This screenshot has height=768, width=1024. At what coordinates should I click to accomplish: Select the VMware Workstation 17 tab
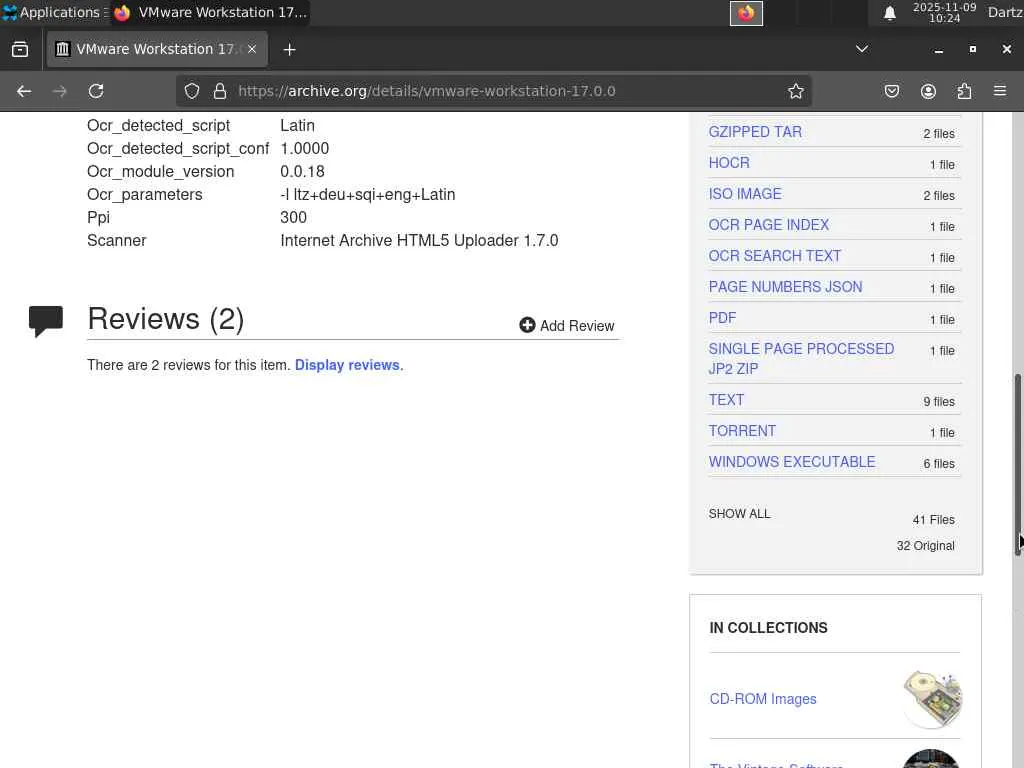tap(157, 49)
